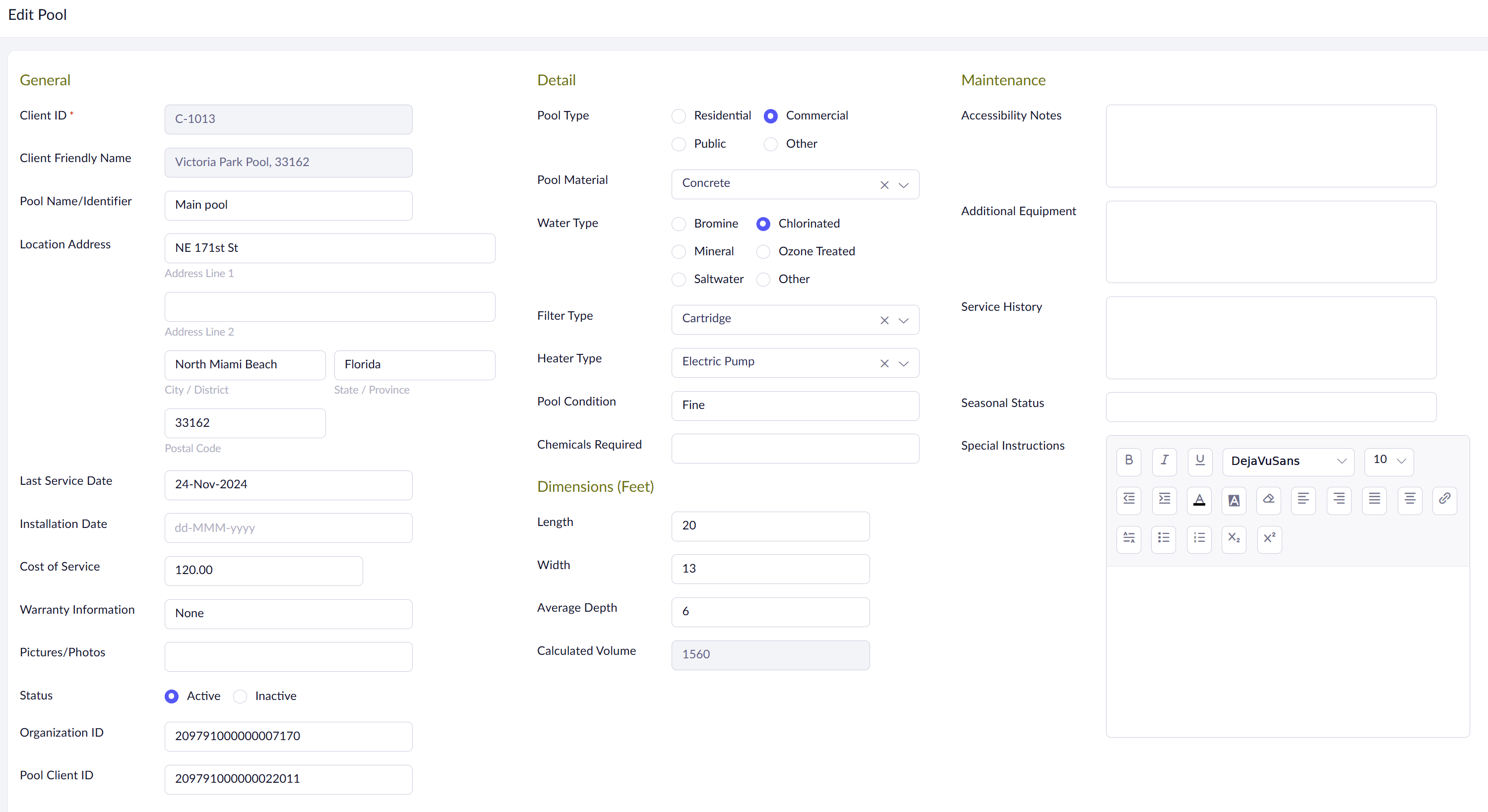Viewport: 1488px width, 812px height.
Task: Apply italic formatting in editor toolbar
Action: 1164,461
